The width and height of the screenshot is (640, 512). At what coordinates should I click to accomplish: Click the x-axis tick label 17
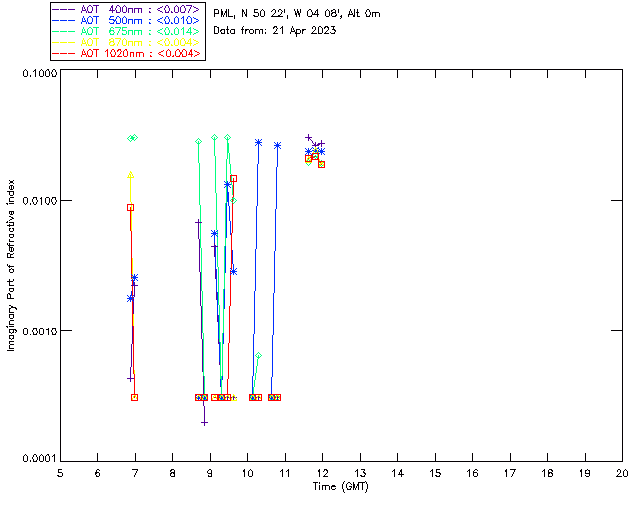click(x=510, y=473)
